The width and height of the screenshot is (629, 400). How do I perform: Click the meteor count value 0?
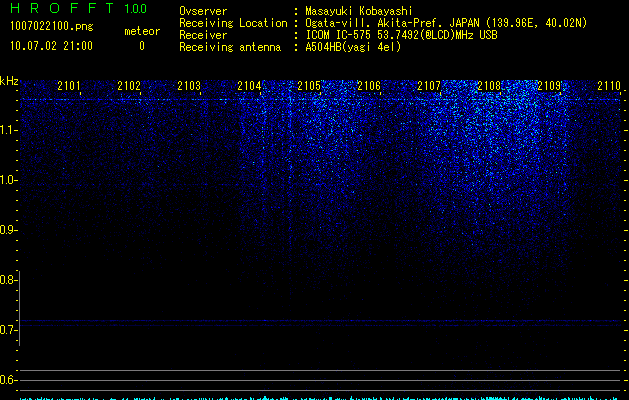point(142,46)
